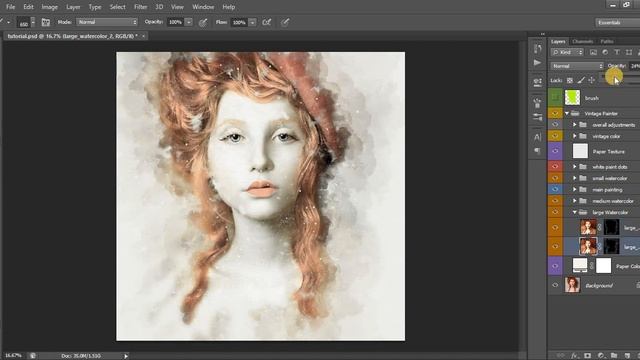Open the History panel icon
This screenshot has height=360, width=640.
[x=538, y=49]
